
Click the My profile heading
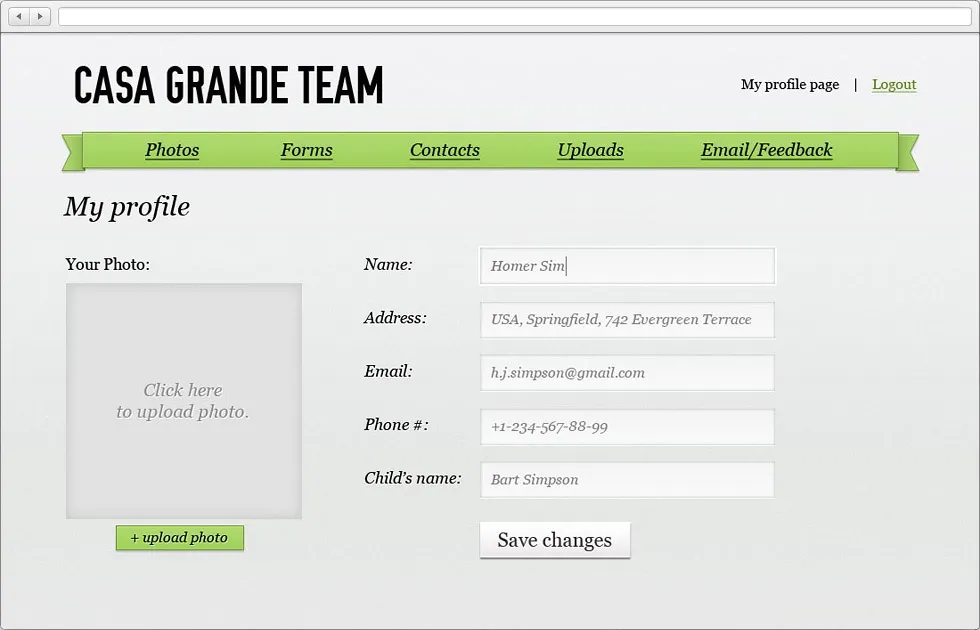tap(127, 207)
